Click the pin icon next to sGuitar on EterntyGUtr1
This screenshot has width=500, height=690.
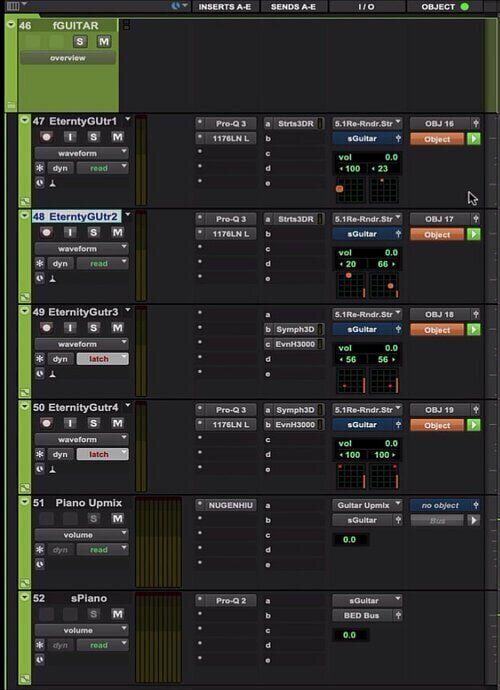click(x=398, y=139)
